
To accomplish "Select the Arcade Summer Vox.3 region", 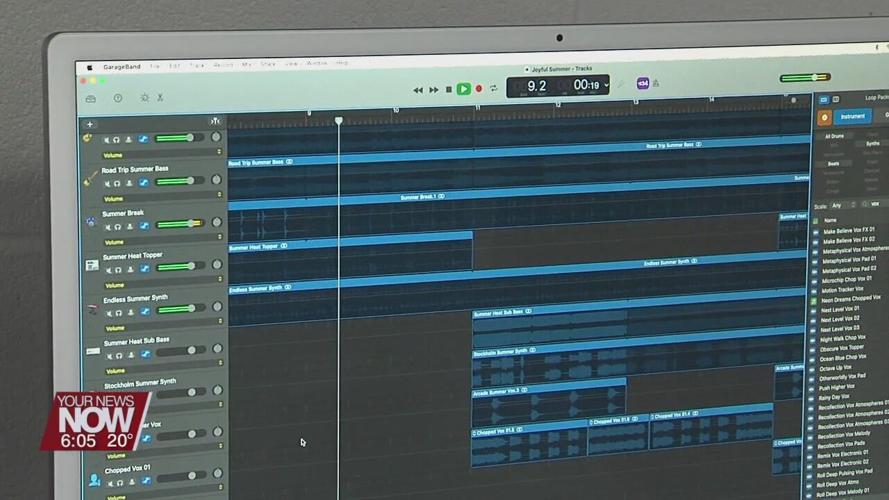I will coord(549,403).
